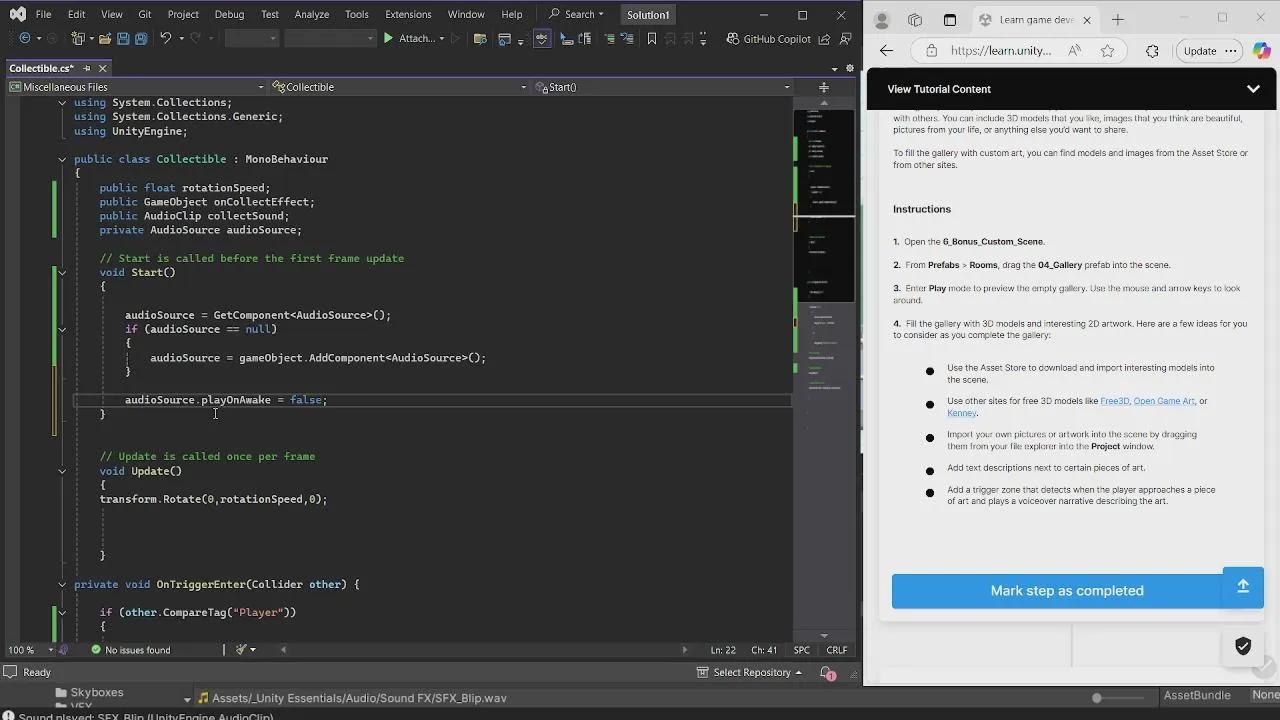Image resolution: width=1280 pixels, height=720 pixels.
Task: Click the SPC indentation indicator
Action: coord(802,650)
